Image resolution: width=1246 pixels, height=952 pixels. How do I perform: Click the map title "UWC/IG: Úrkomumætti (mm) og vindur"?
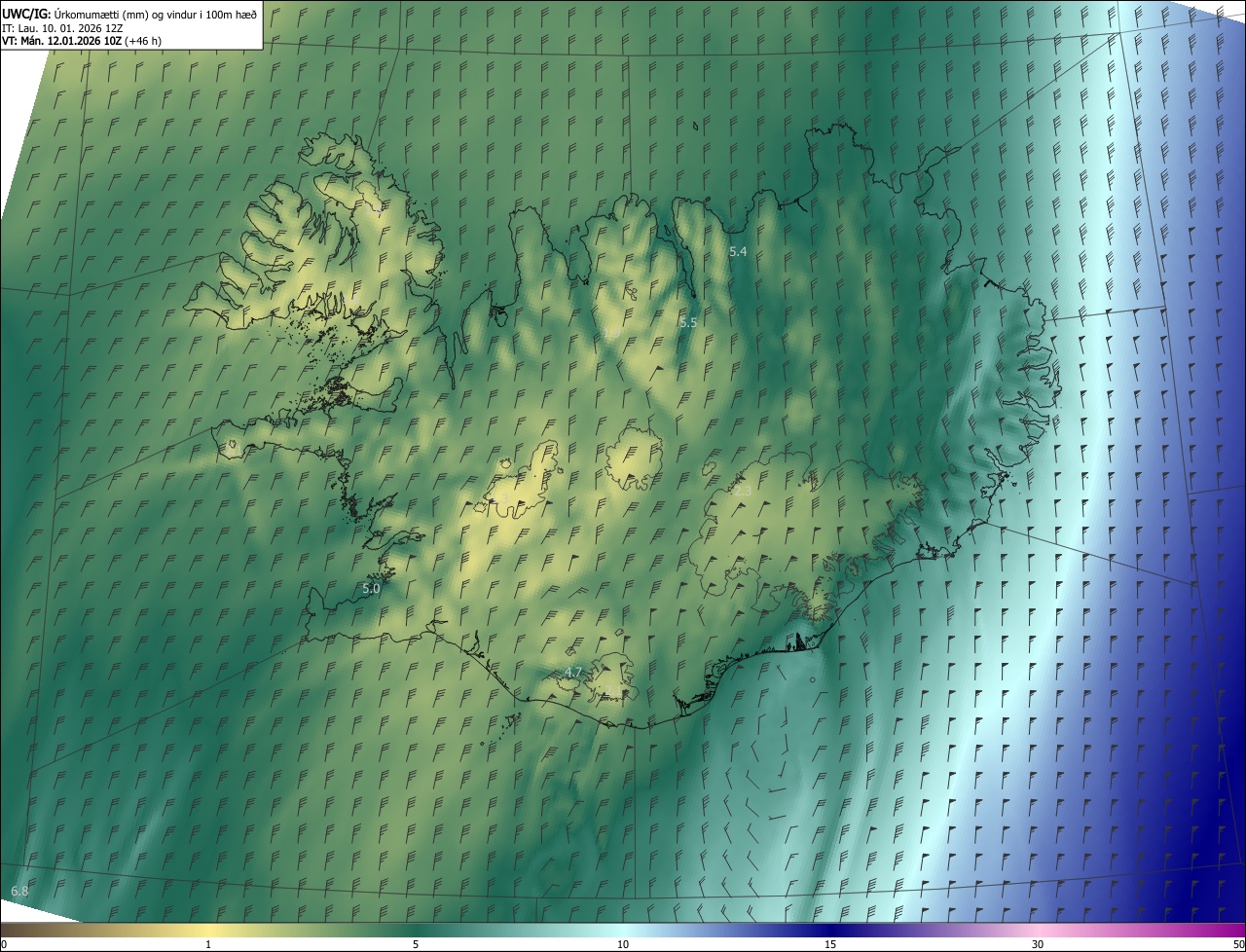coord(129,13)
